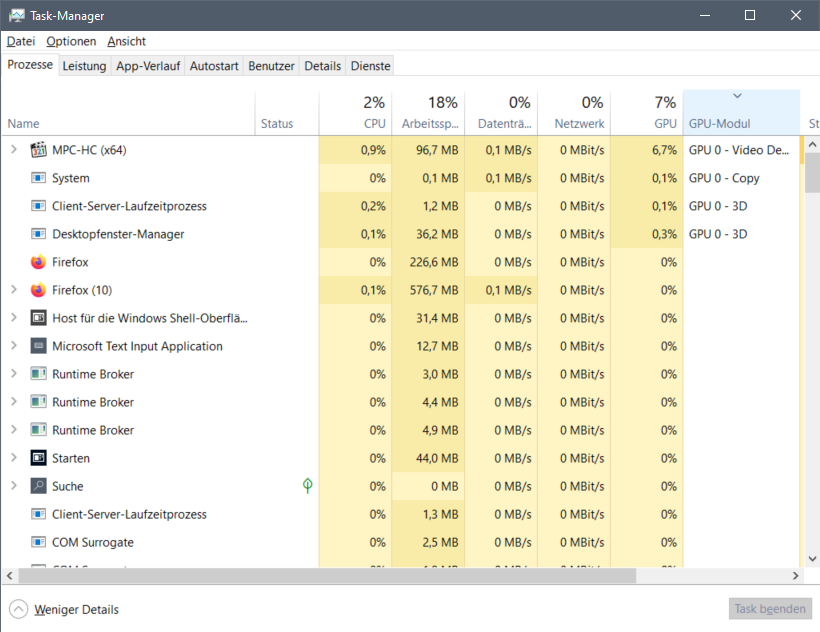The width and height of the screenshot is (820, 632).
Task: Select the Desktopfenster-Manager row name
Action: point(118,234)
